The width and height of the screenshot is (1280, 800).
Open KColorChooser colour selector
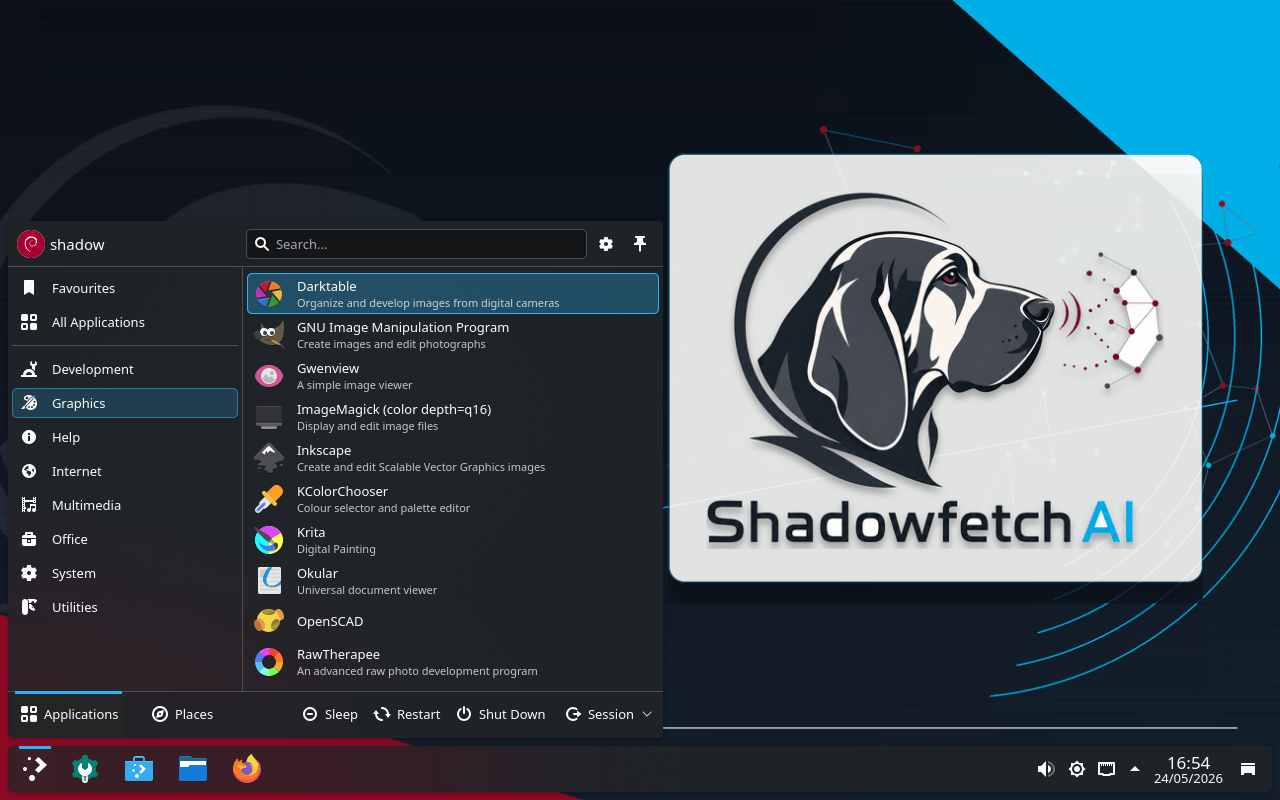[452, 499]
